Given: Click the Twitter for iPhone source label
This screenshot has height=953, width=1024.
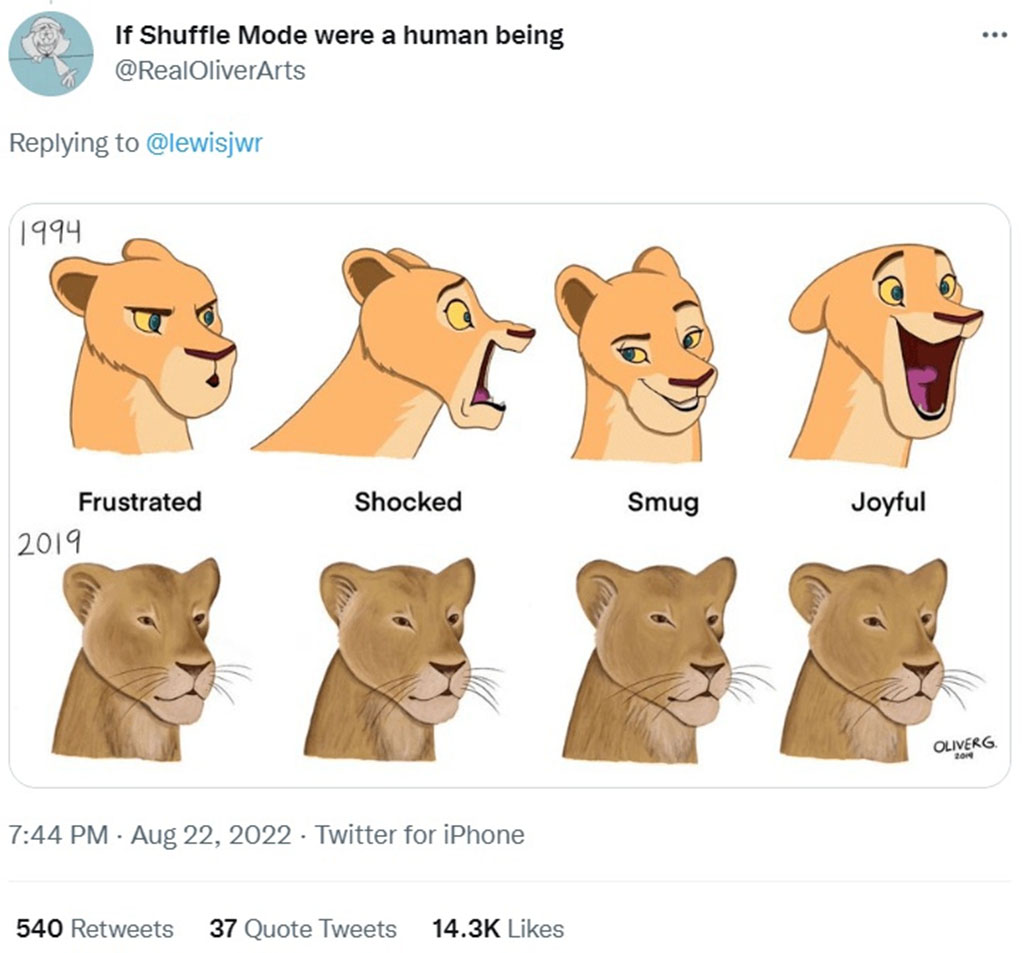Looking at the screenshot, I should pos(420,834).
